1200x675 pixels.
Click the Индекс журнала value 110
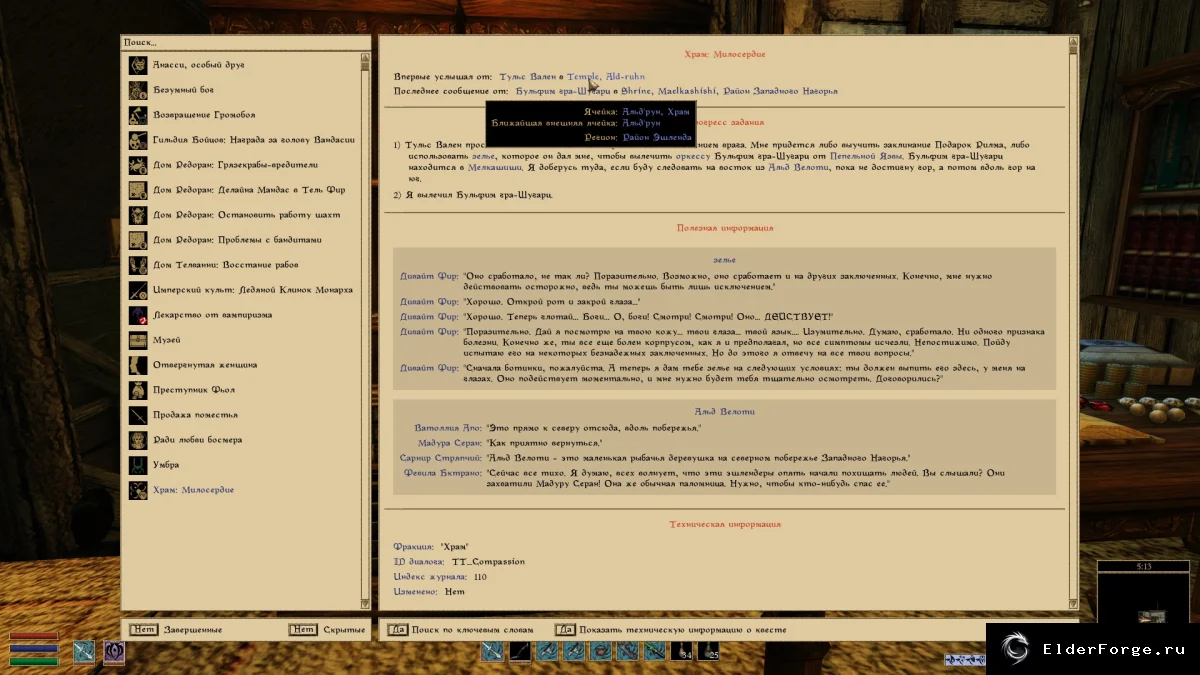[480, 577]
